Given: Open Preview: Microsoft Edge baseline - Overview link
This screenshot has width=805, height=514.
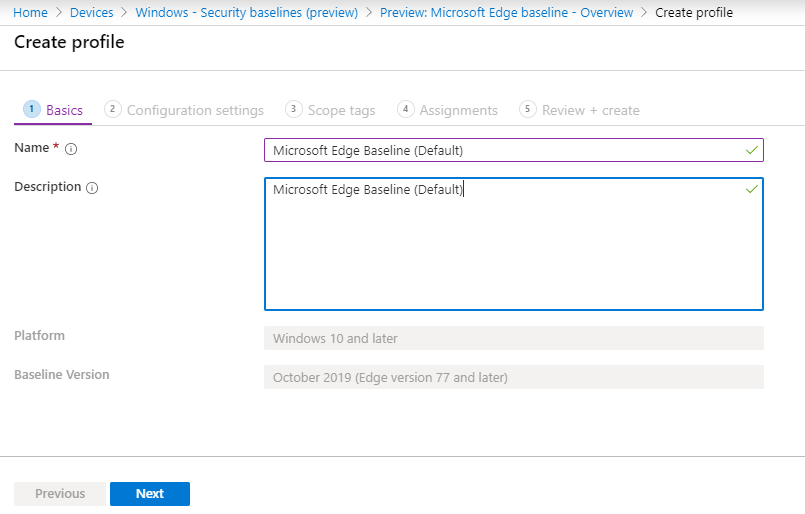Looking at the screenshot, I should [506, 12].
